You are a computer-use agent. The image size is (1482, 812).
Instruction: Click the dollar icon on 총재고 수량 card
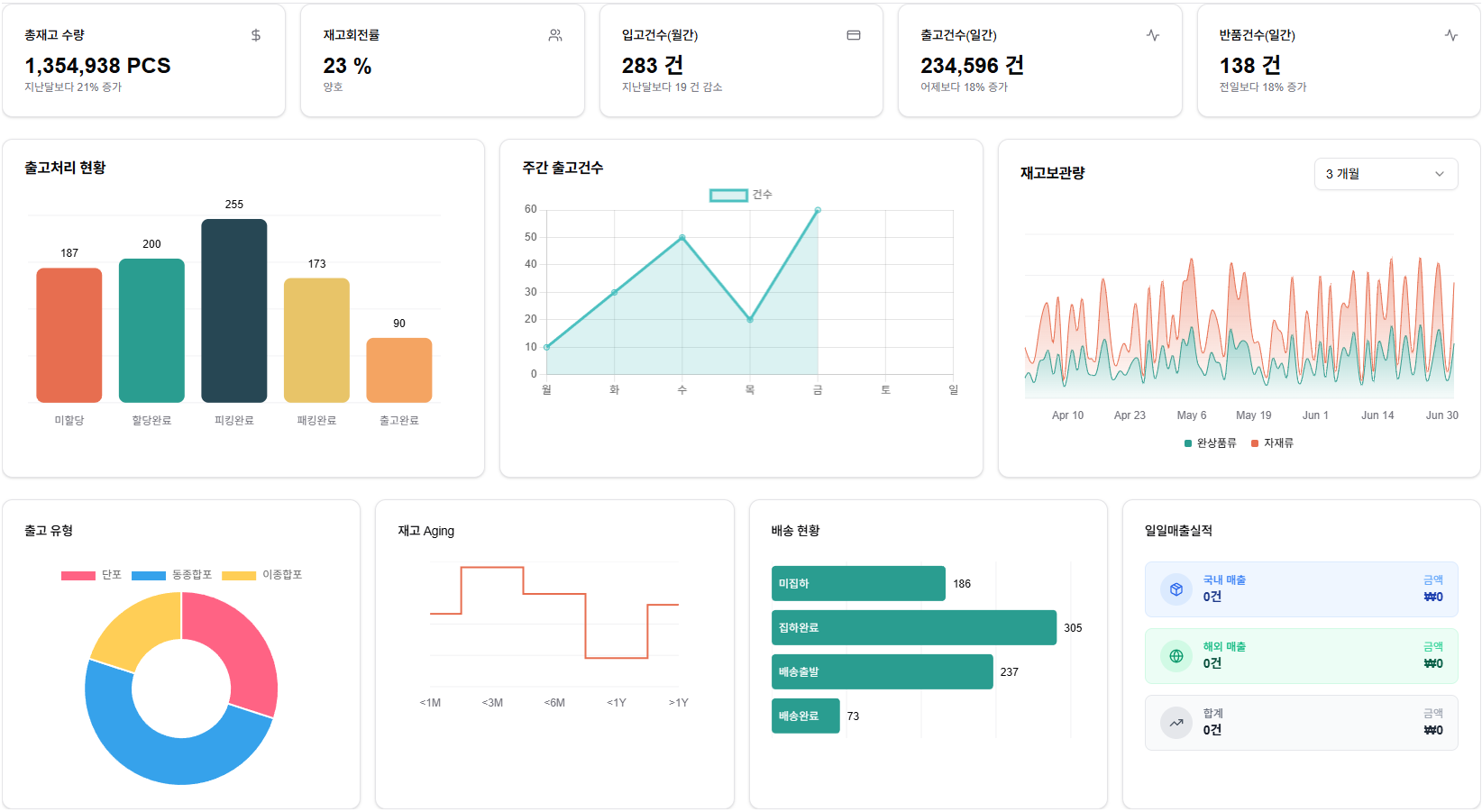click(256, 35)
